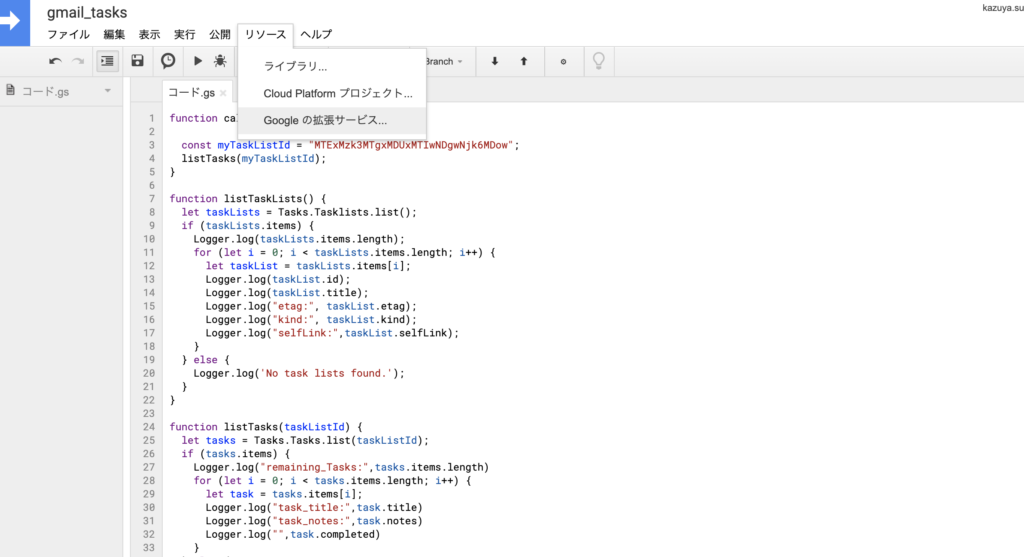Click the コード.gs file document icon
The height and width of the screenshot is (557, 1024).
[x=10, y=90]
